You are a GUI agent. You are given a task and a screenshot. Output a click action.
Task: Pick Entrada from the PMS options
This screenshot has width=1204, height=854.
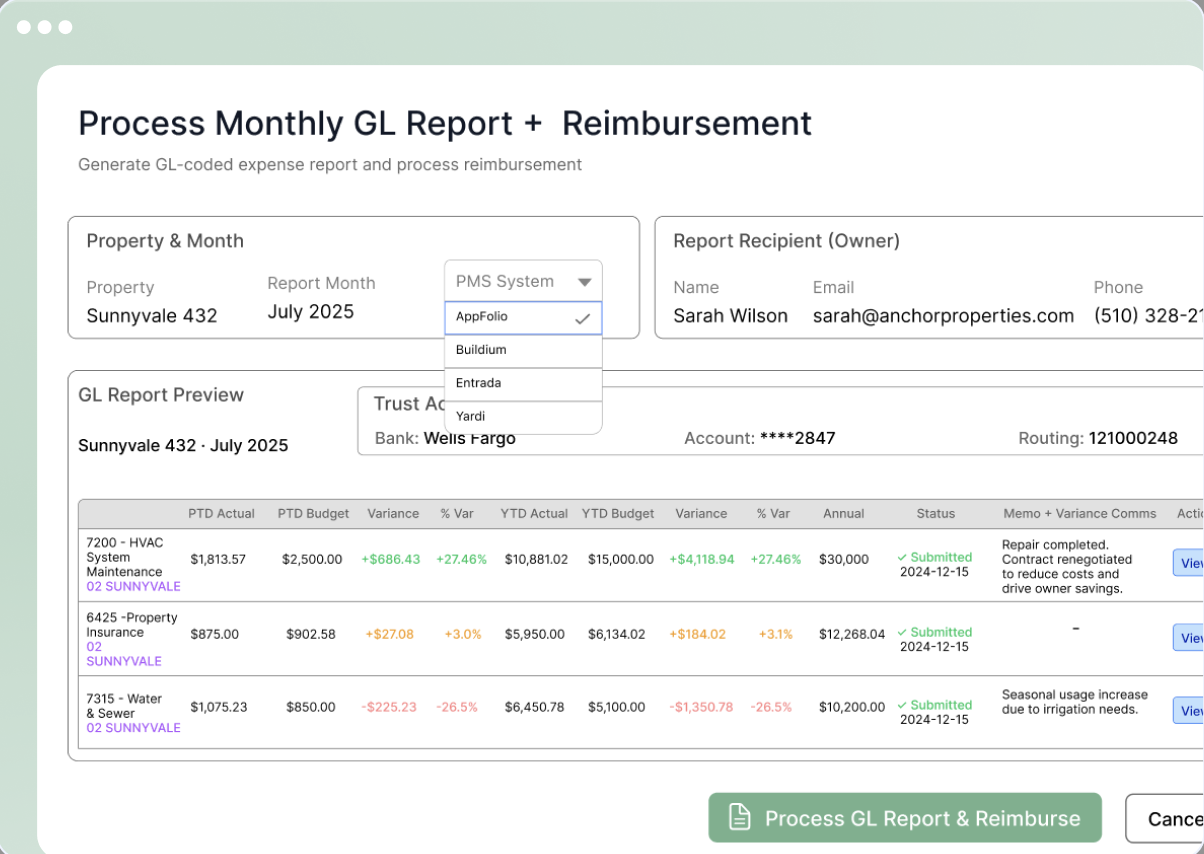pos(523,384)
